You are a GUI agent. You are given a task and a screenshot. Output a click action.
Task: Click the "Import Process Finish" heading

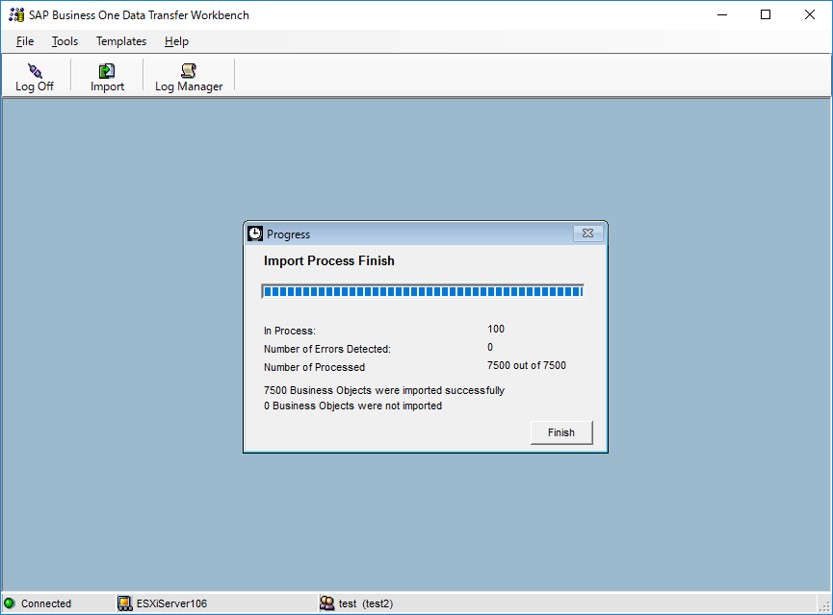pos(329,261)
